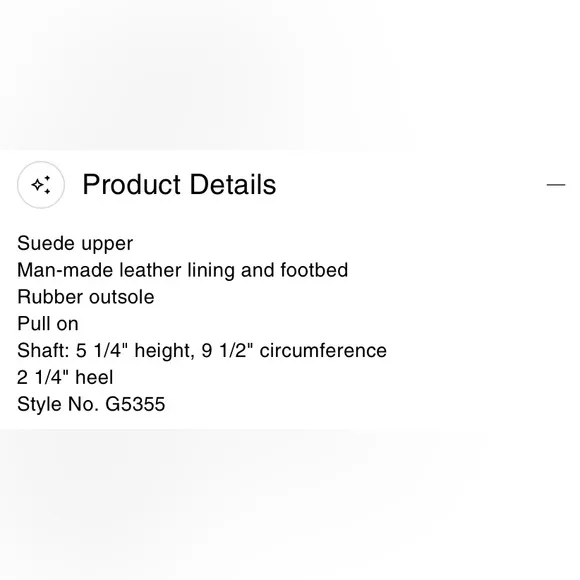This screenshot has width=580, height=580.
Task: Click the Rubber outsole text
Action: 85,297
